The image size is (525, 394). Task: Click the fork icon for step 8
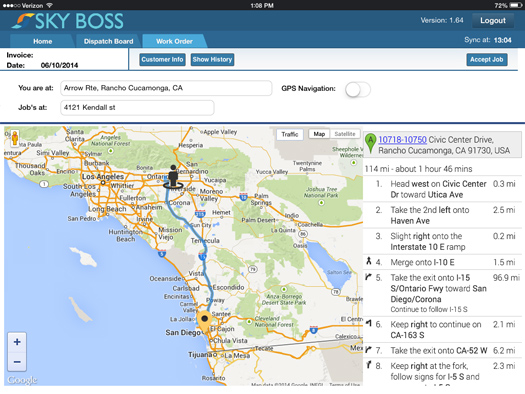pos(369,365)
